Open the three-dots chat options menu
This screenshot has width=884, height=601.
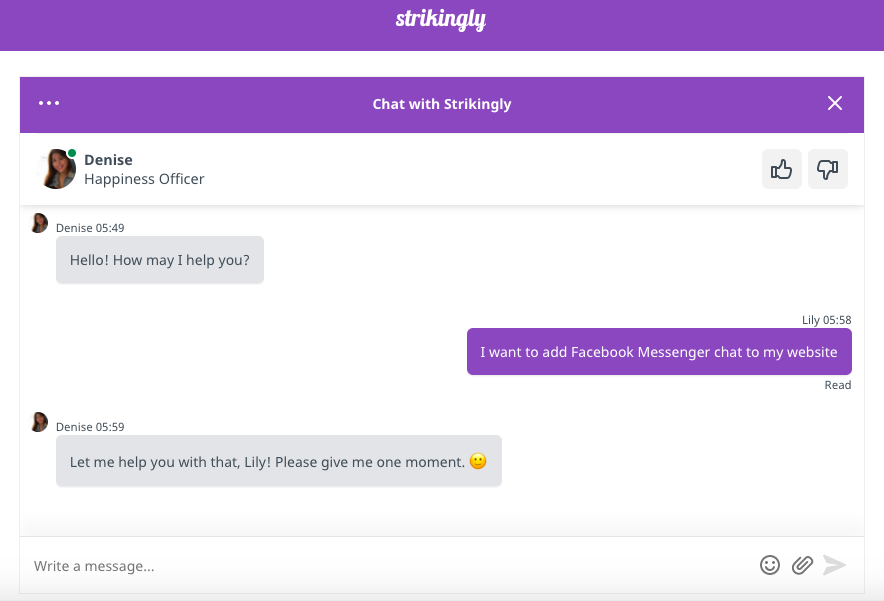(49, 103)
